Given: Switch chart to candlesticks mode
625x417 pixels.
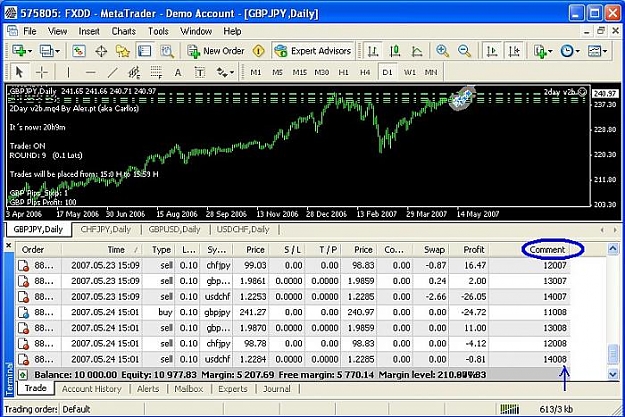Looking at the screenshot, I should 395,51.
